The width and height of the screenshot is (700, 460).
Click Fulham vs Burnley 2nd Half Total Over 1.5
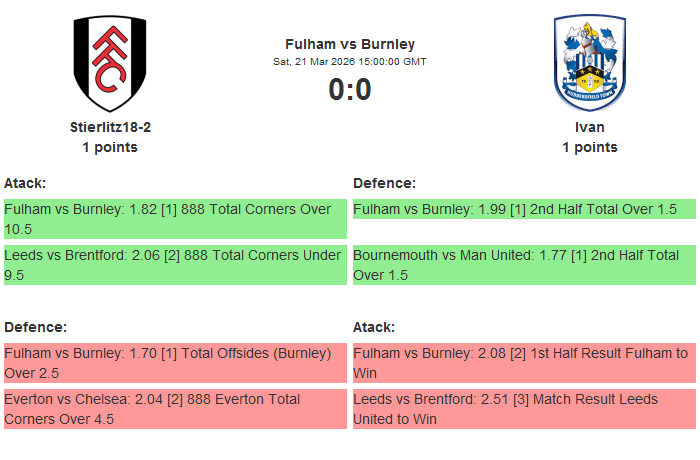coord(523,210)
